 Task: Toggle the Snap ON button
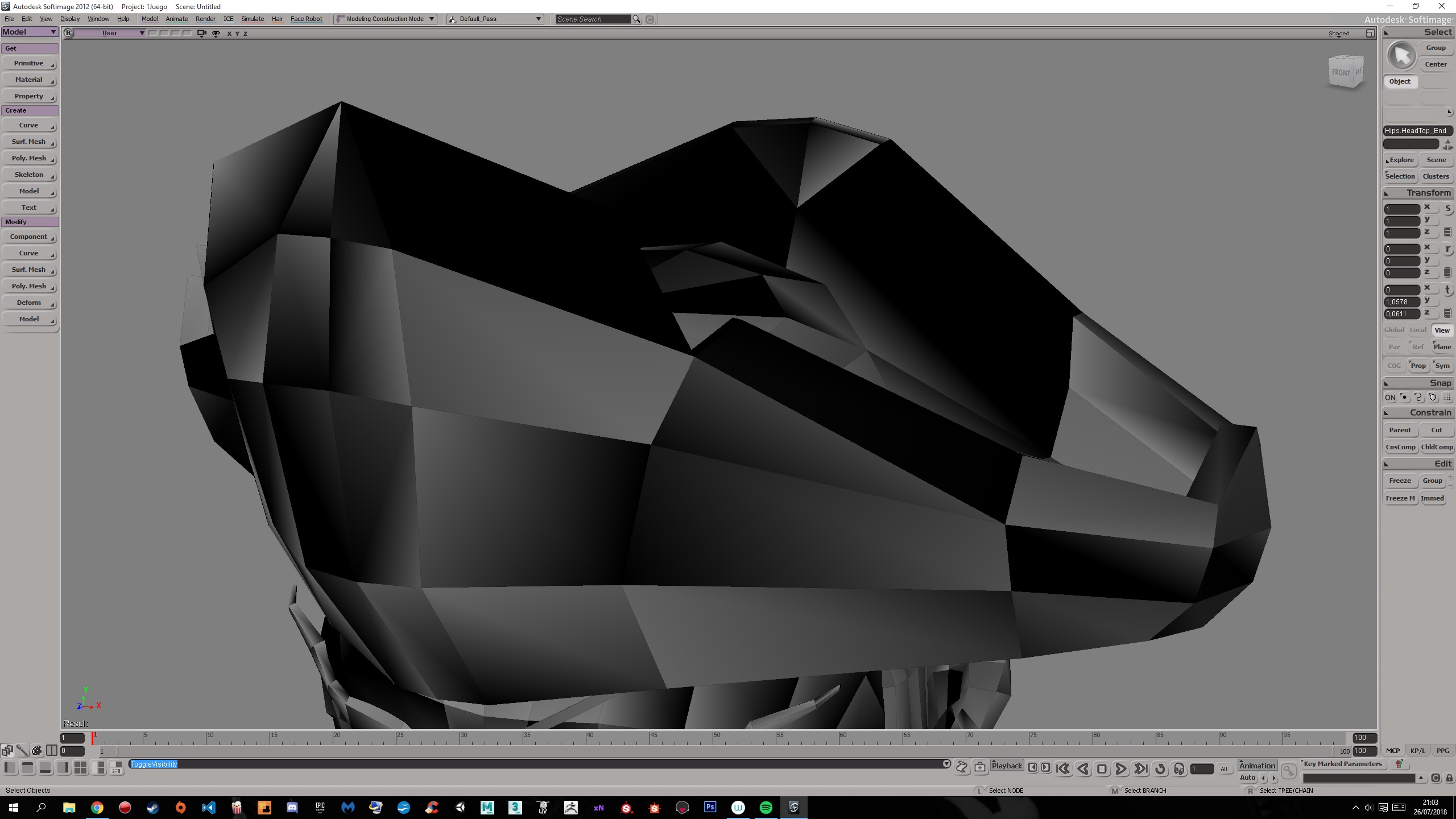click(1390, 398)
